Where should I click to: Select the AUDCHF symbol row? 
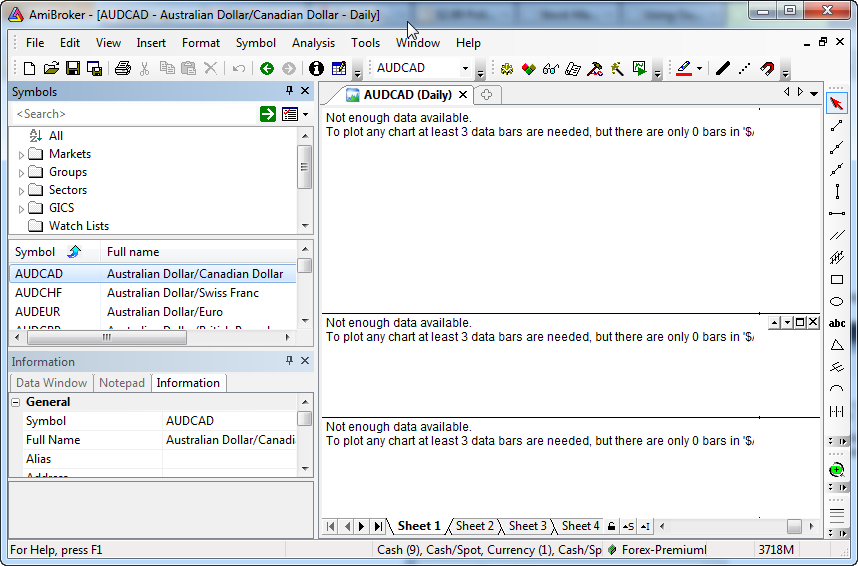(x=153, y=293)
